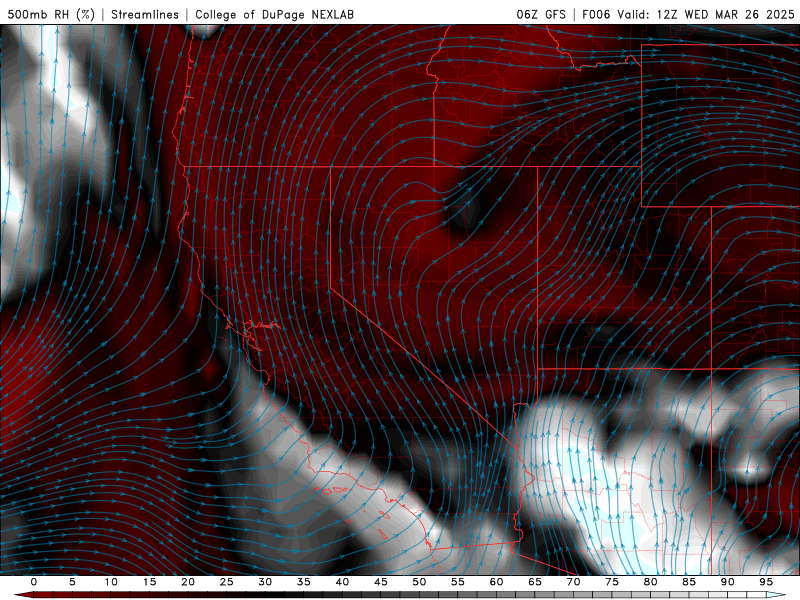Click the '70' value on color scale
800x600 pixels.
click(x=573, y=582)
